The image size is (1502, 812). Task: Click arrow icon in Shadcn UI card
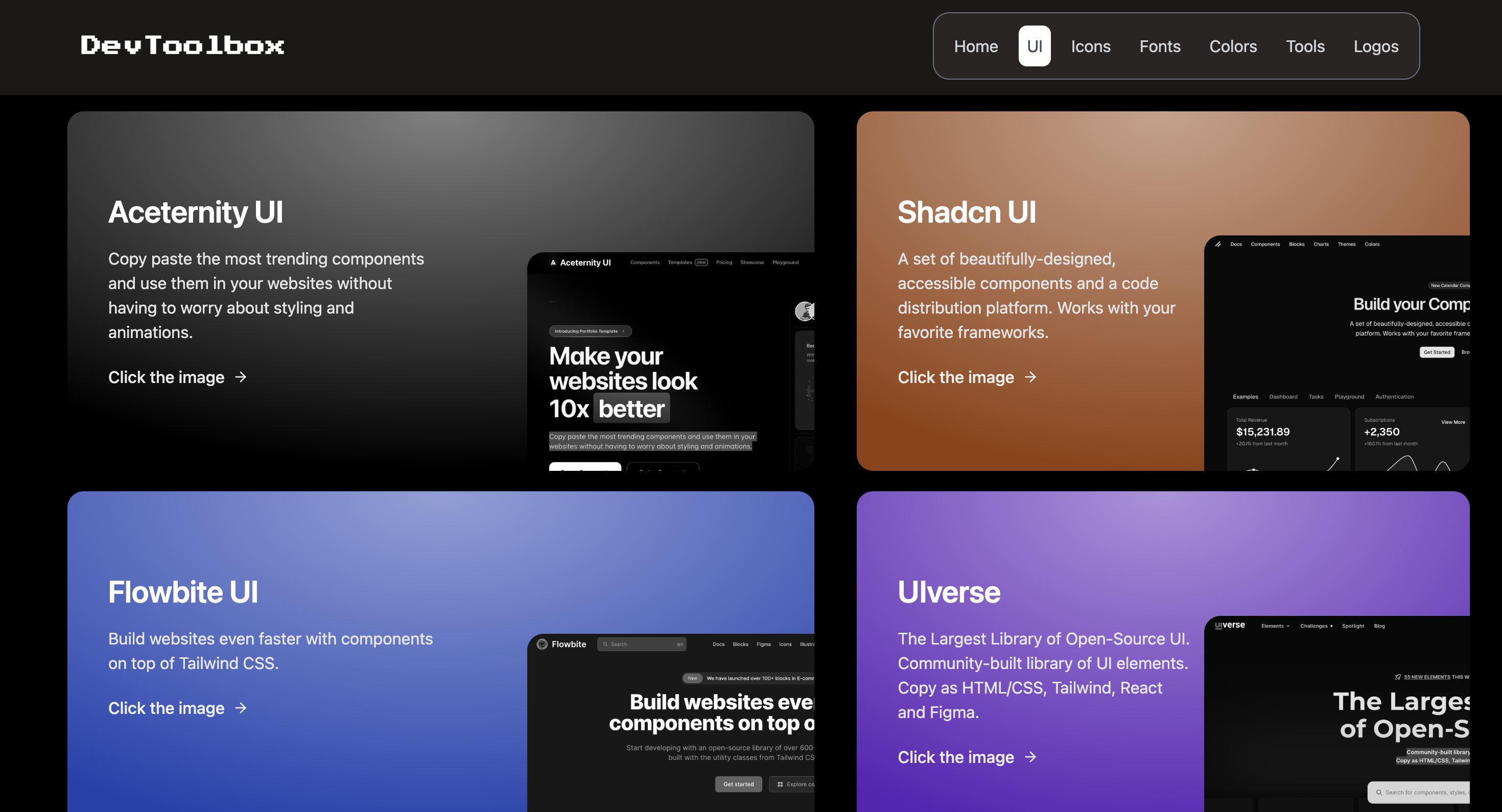[x=1030, y=377]
